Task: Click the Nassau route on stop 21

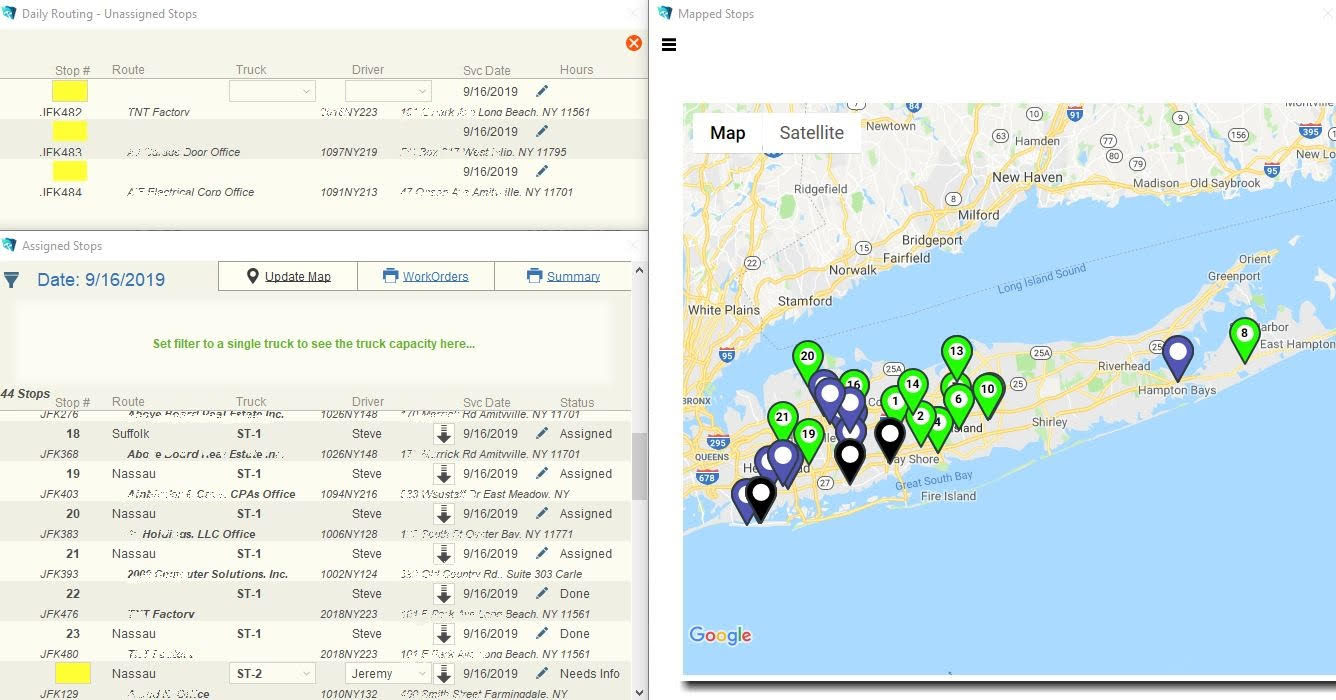Action: 134,554
